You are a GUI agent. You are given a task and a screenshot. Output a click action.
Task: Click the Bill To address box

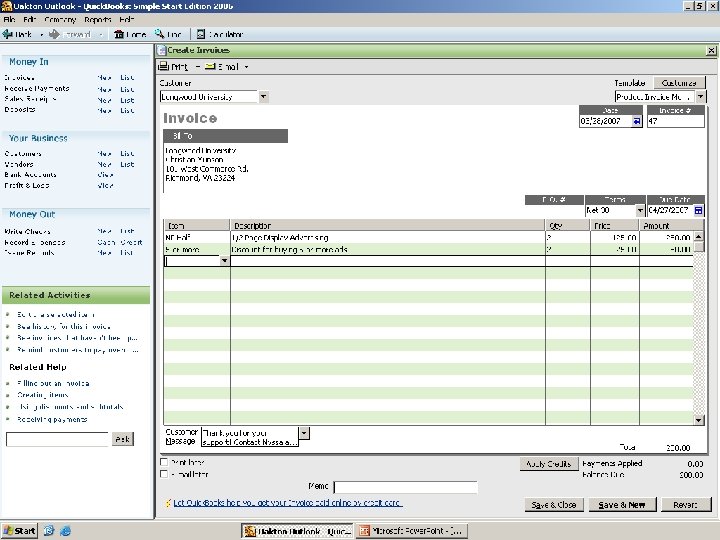click(x=225, y=169)
